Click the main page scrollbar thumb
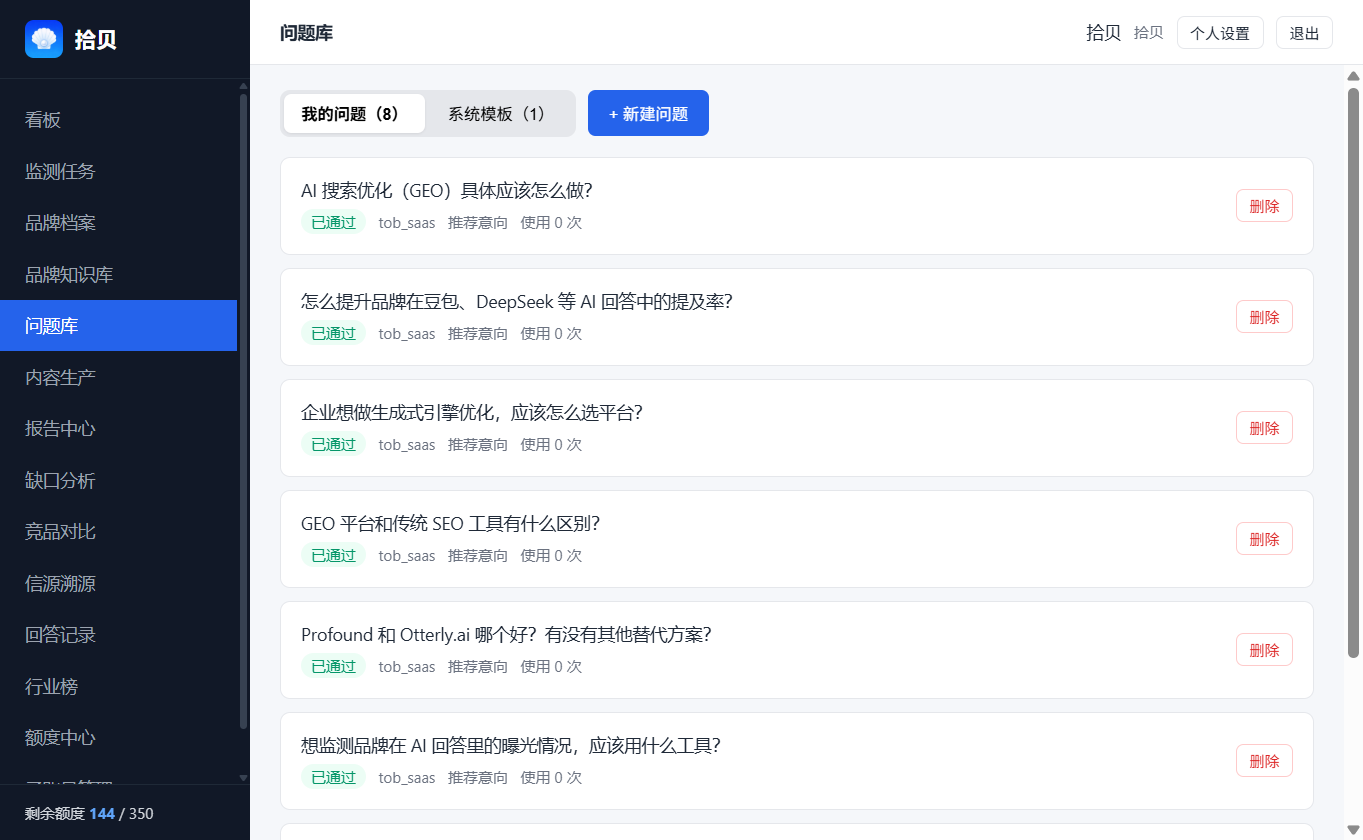Screen dimensions: 1363x840 [x=1353, y=372]
